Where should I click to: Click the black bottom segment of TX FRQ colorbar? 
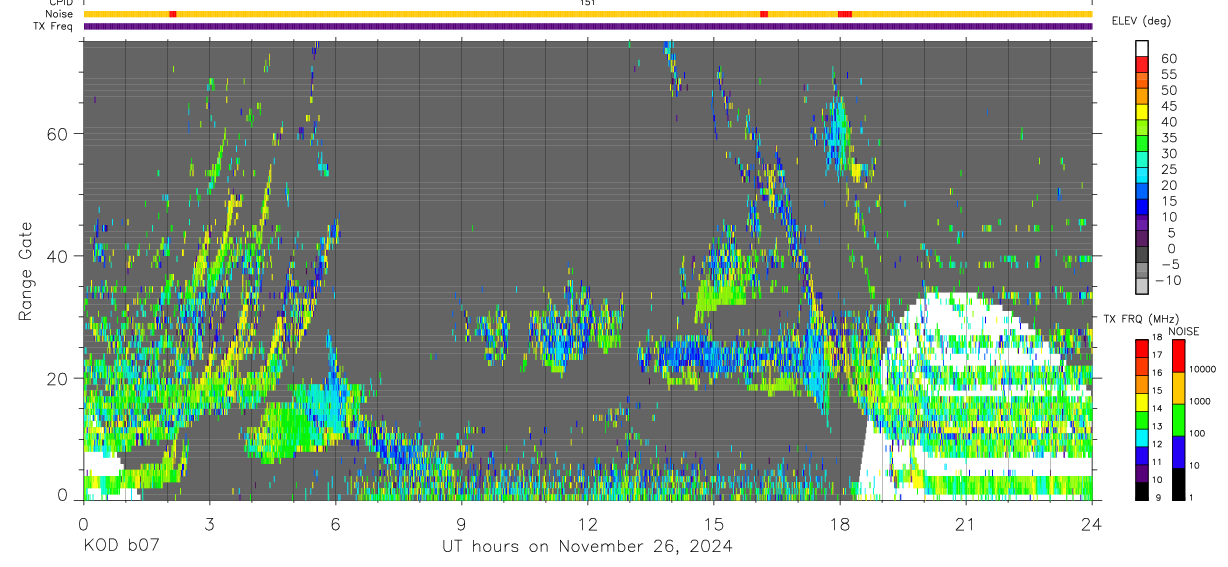tap(1142, 491)
